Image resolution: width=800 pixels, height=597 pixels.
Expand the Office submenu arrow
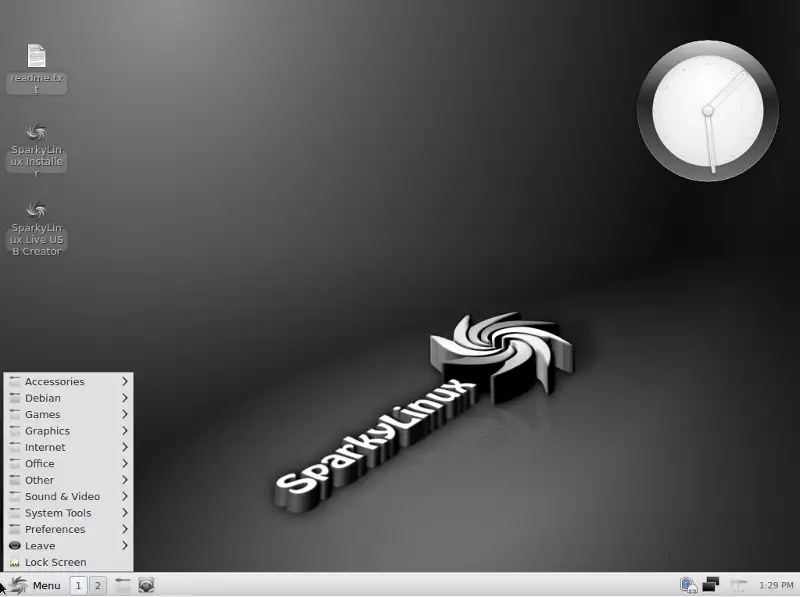124,463
